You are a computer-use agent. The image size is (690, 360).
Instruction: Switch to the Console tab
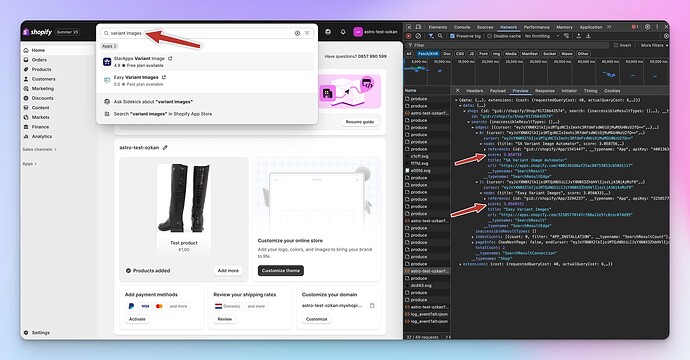[462, 27]
